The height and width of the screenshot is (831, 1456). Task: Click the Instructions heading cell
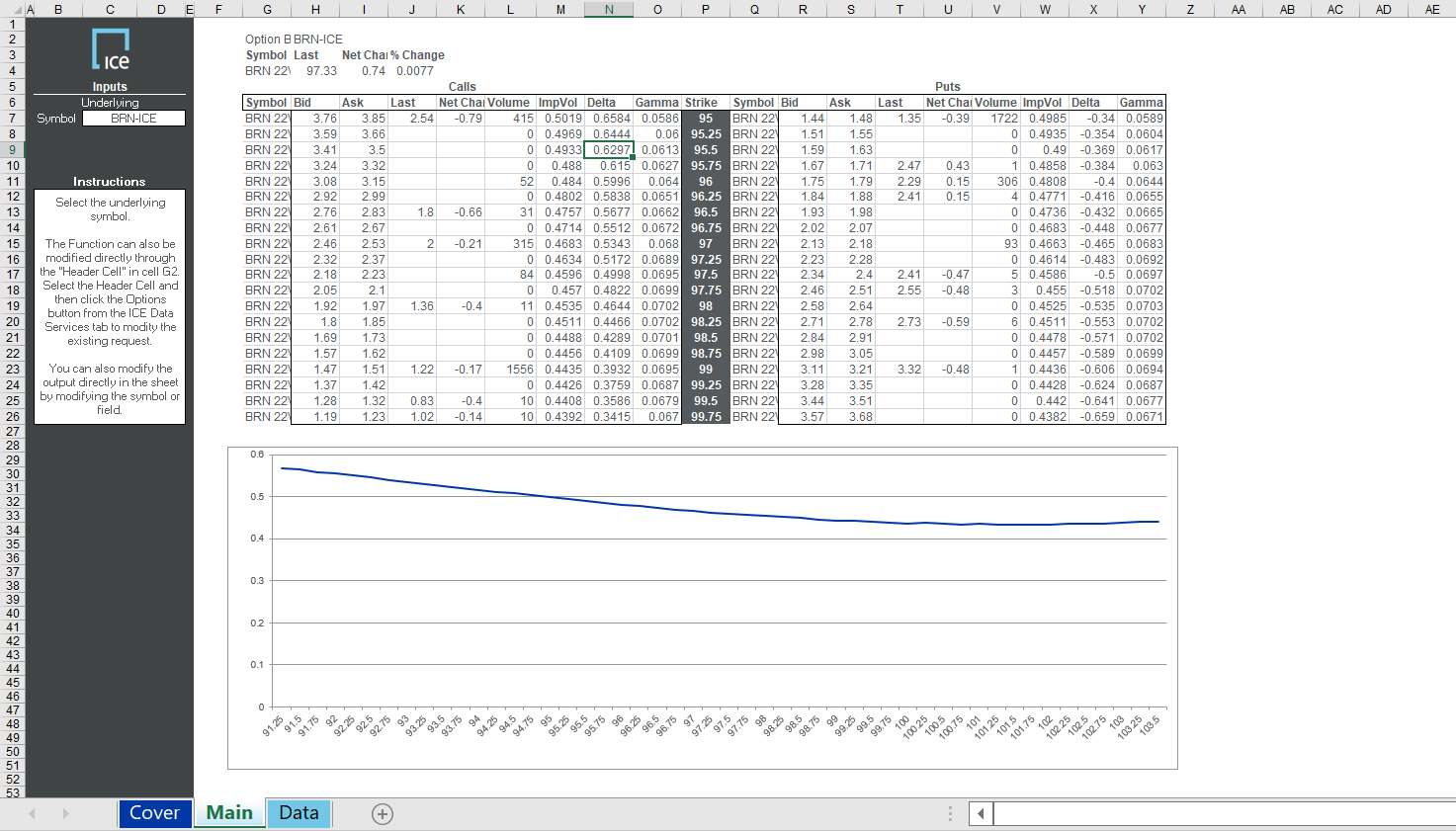point(110,181)
